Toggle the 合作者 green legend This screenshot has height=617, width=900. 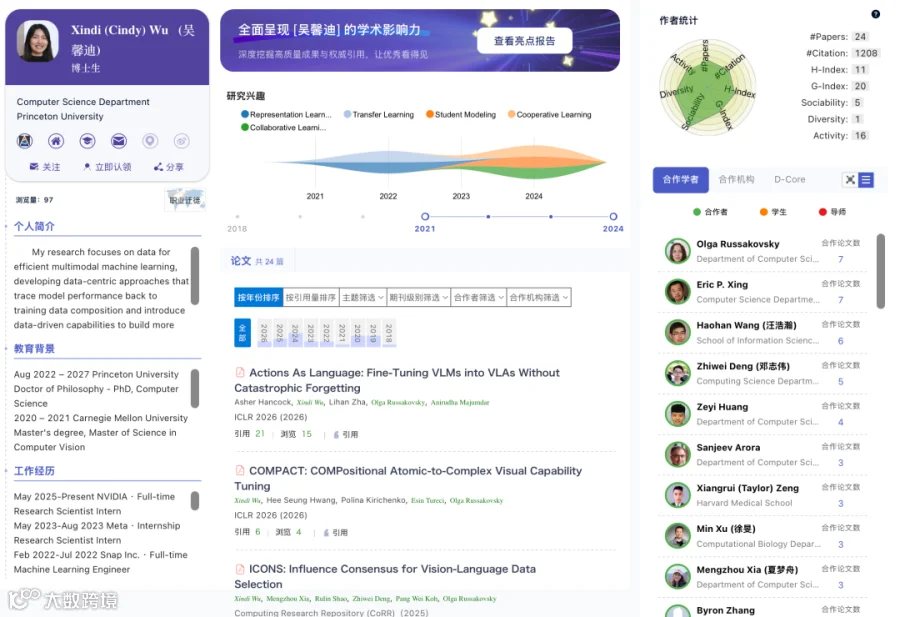pyautogui.click(x=711, y=212)
